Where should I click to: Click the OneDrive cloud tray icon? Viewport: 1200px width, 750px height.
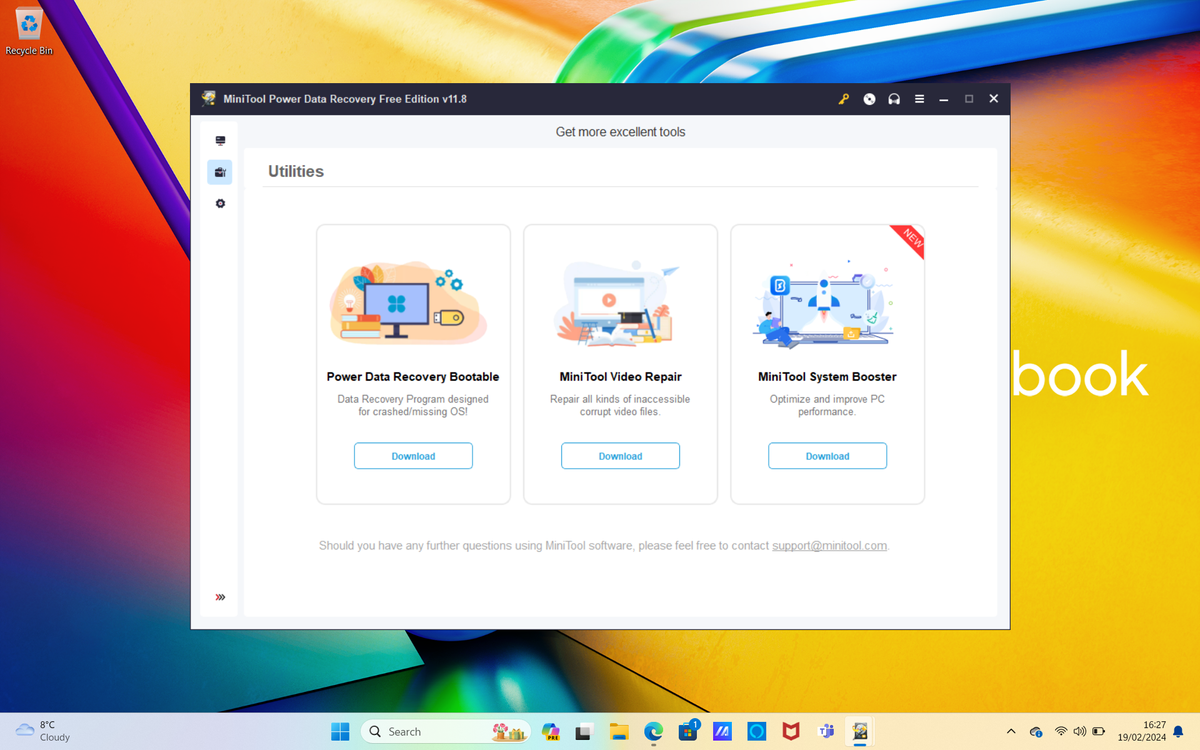point(1036,731)
